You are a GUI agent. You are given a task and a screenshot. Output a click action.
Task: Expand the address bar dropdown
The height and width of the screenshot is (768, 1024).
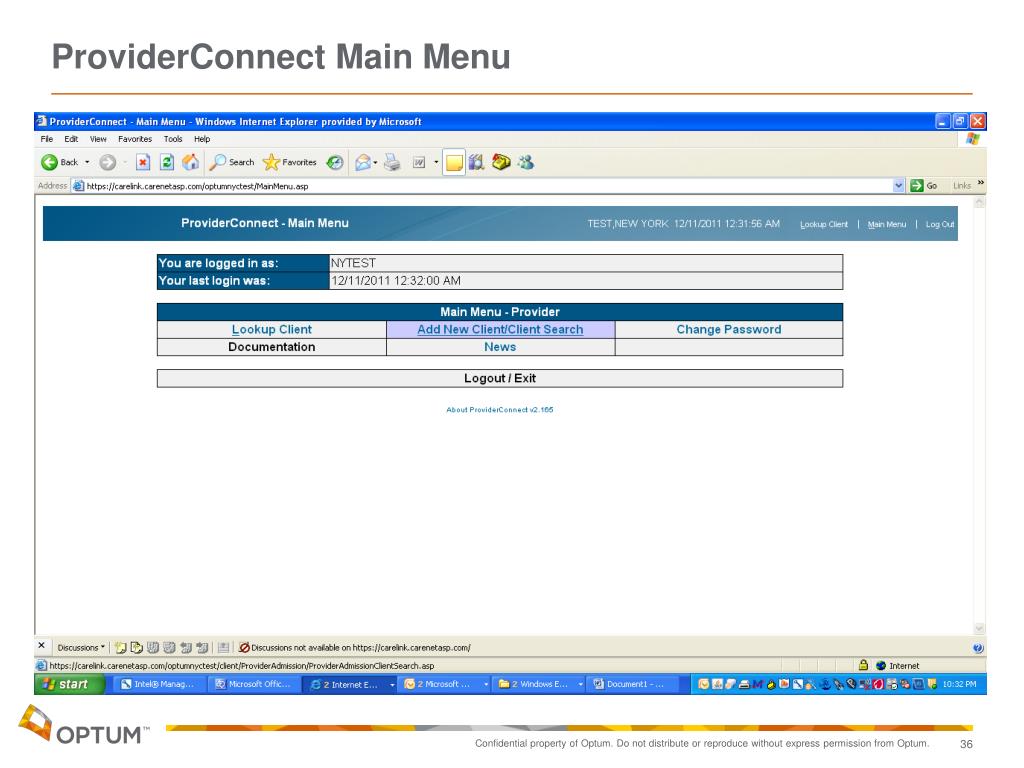(x=899, y=186)
